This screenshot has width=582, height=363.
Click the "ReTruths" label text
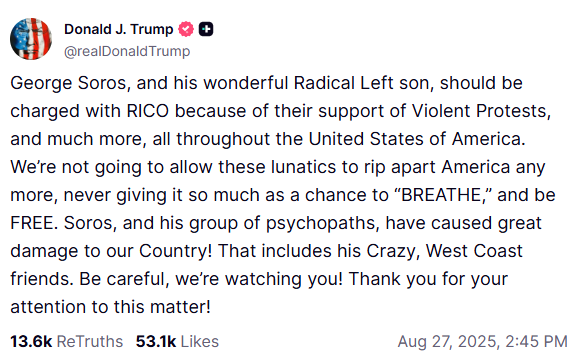[x=89, y=341]
